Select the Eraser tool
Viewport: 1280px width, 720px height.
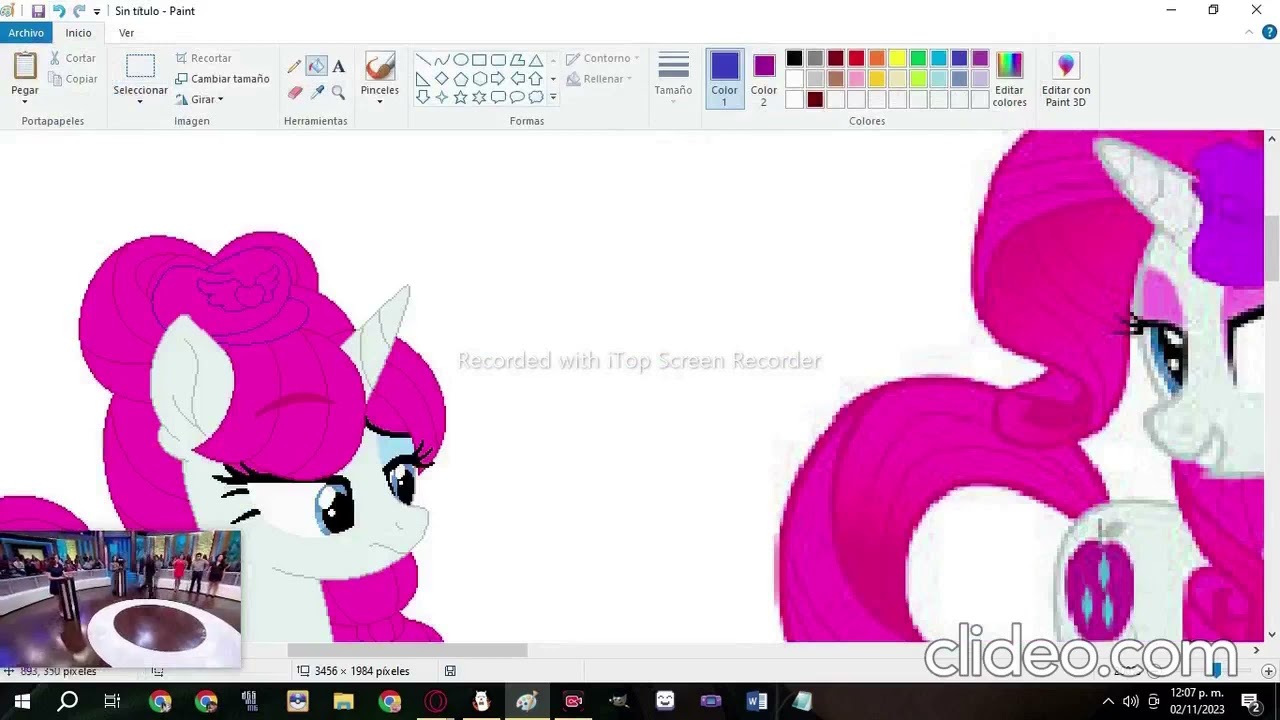click(x=294, y=92)
